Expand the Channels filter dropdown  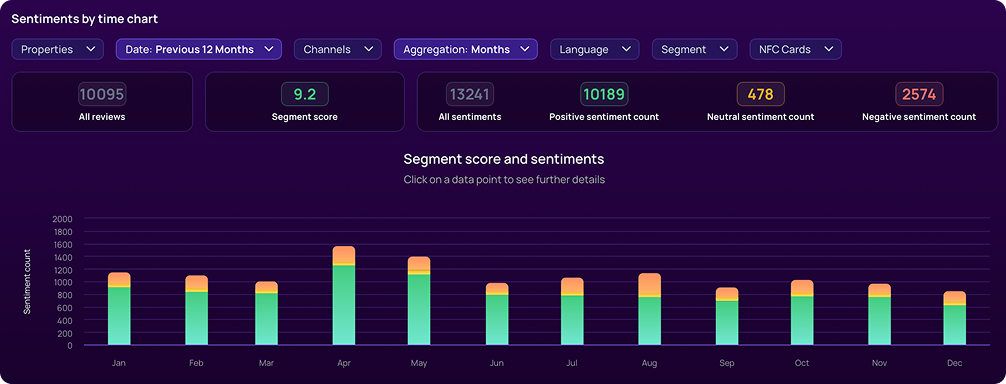(338, 49)
